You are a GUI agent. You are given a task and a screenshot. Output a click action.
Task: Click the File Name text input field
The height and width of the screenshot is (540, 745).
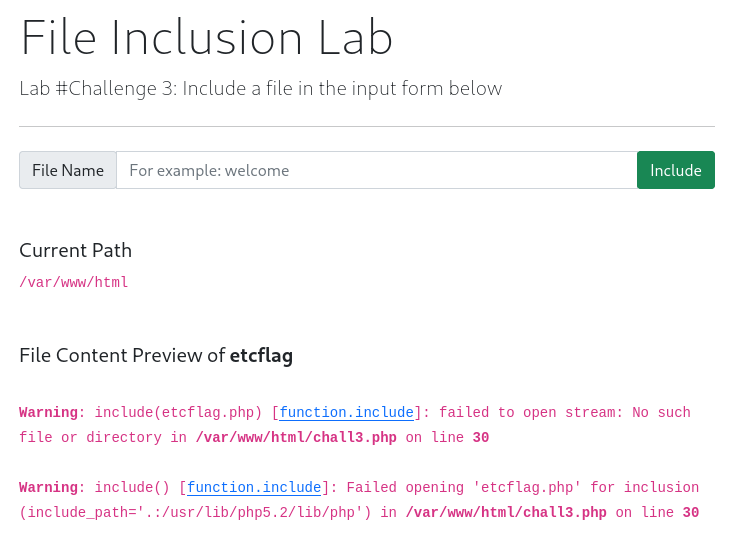pyautogui.click(x=377, y=170)
